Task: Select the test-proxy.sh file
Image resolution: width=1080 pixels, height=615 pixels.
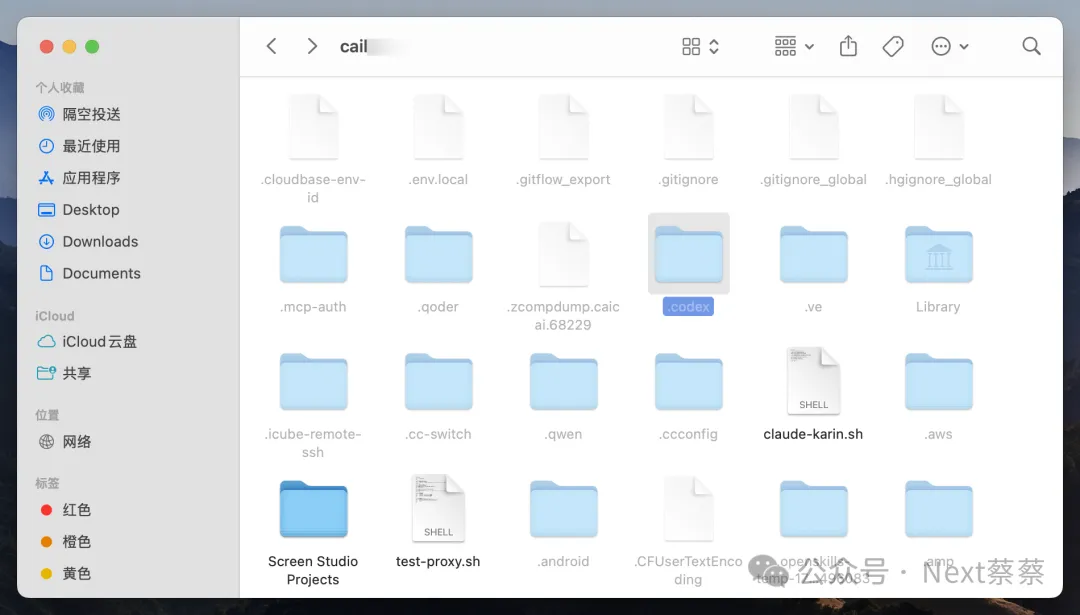Action: [438, 508]
